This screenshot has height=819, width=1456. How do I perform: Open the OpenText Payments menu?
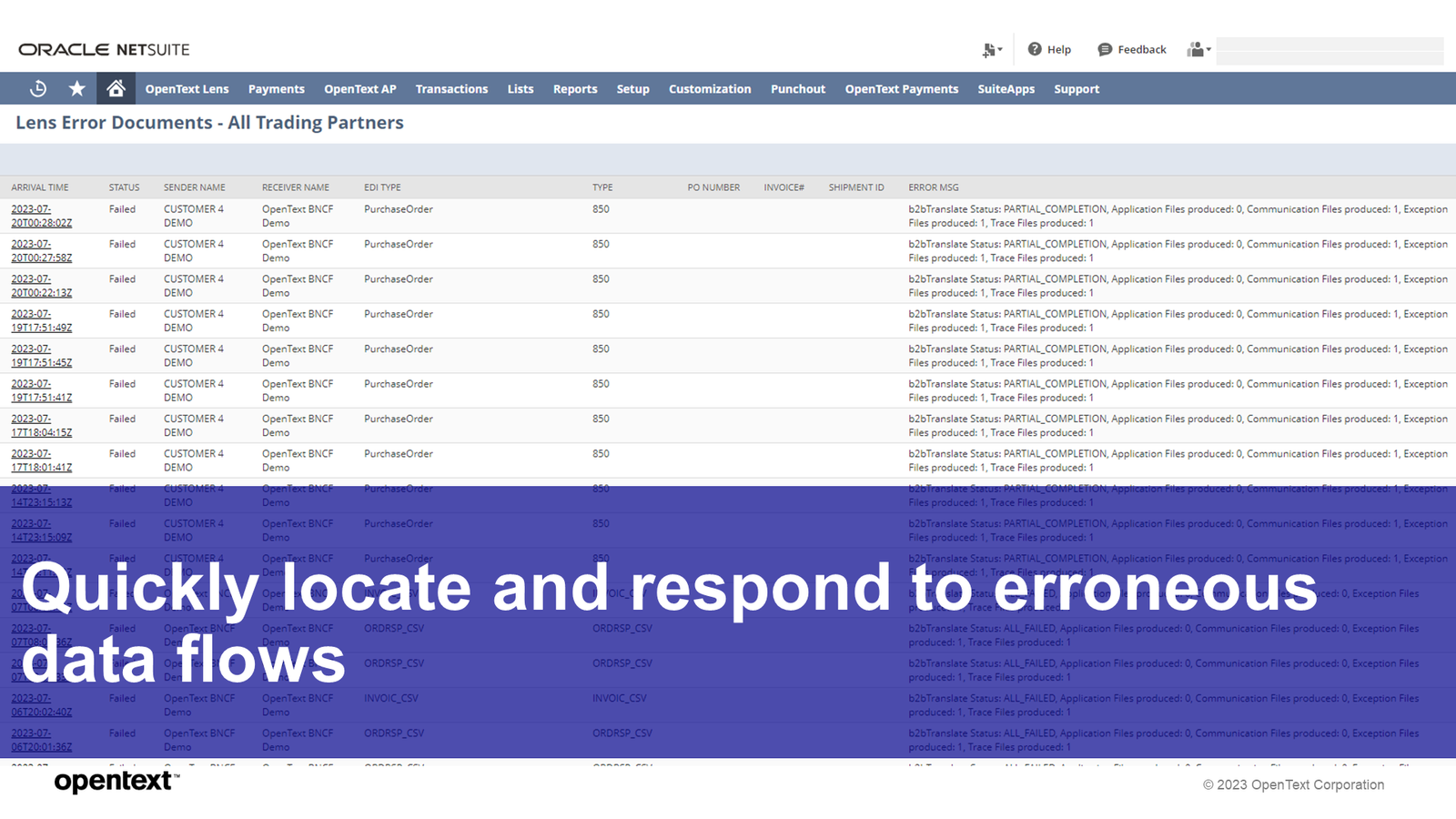pyautogui.click(x=902, y=89)
